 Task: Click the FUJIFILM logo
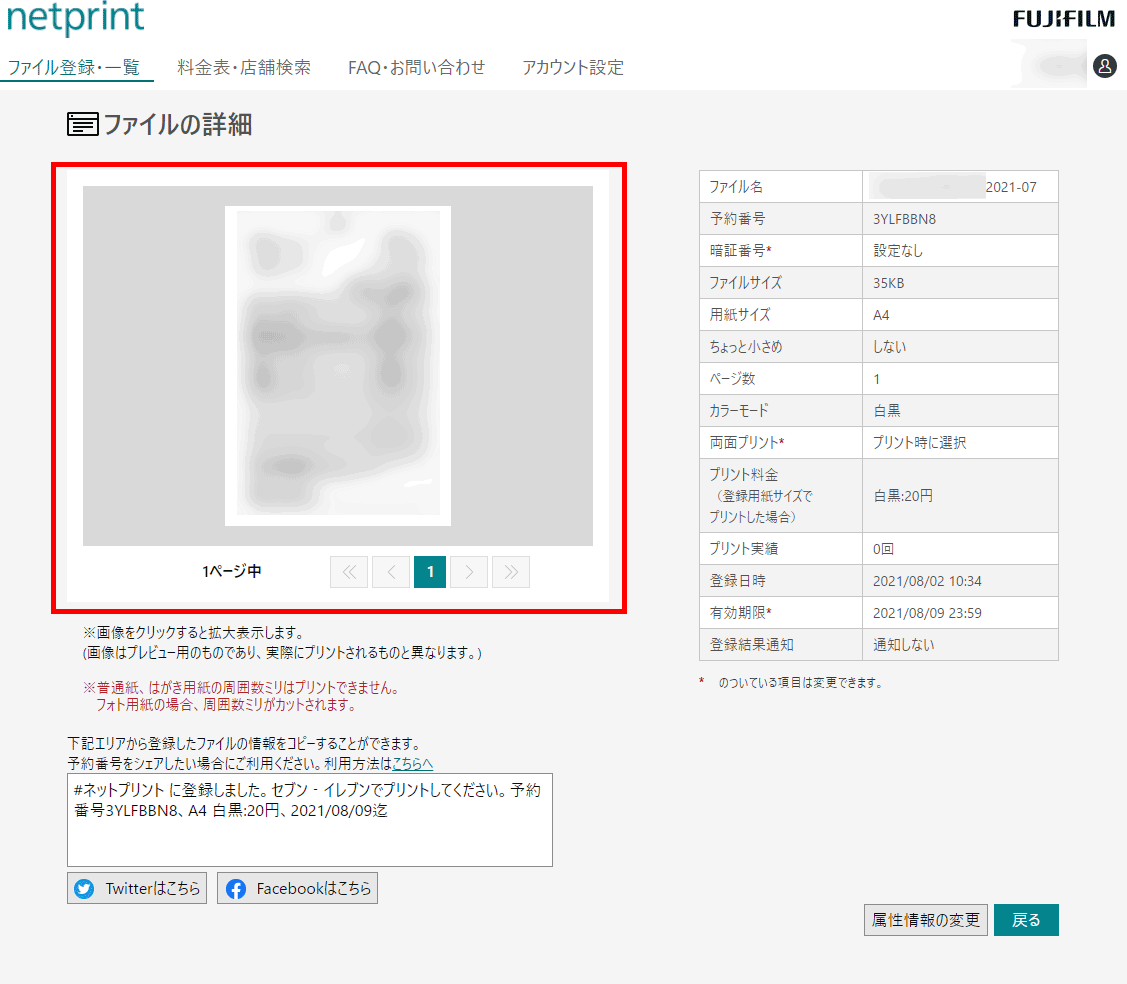[1063, 17]
